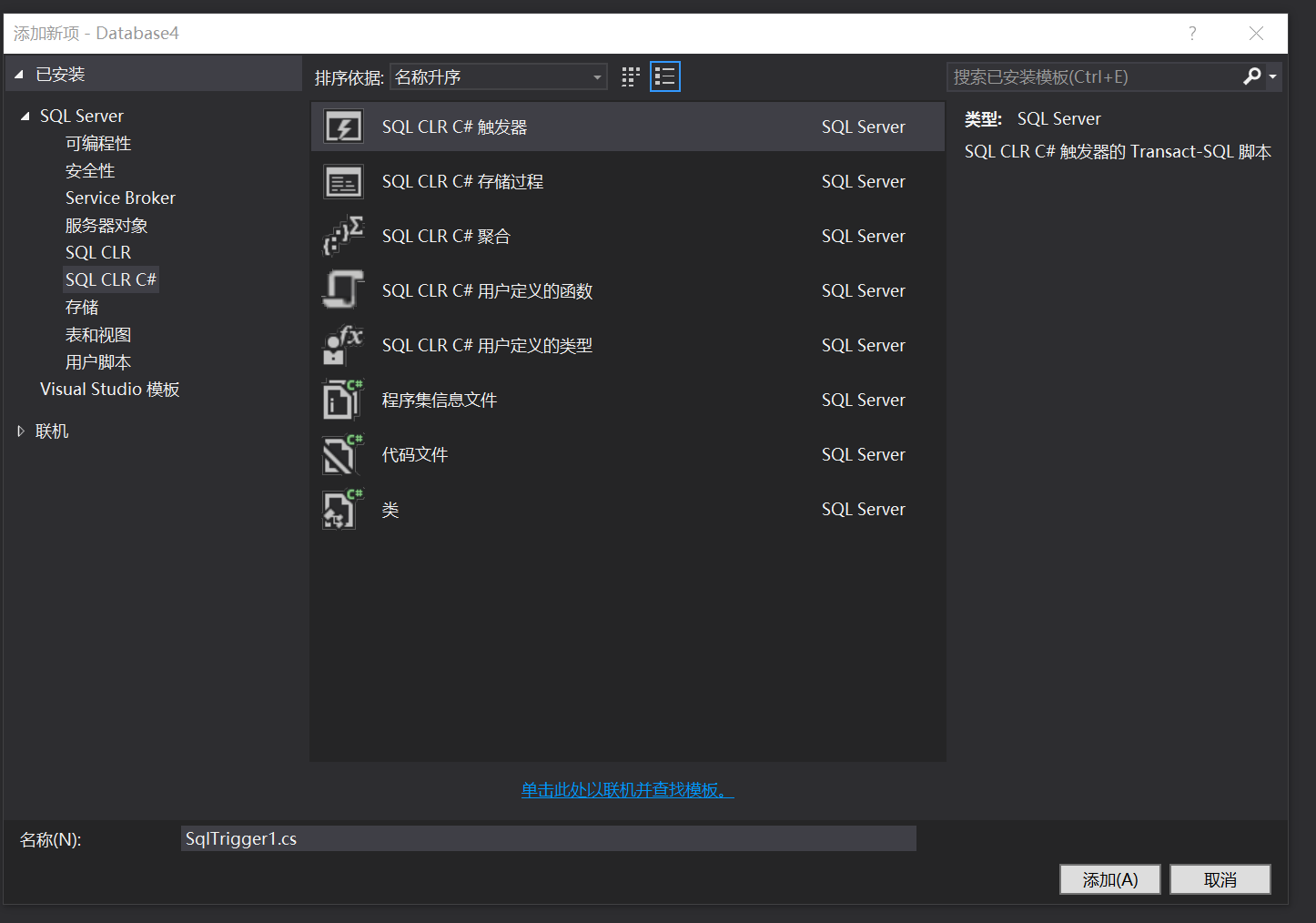Image resolution: width=1316 pixels, height=923 pixels.
Task: Select the SQL CLR category
Action: [98, 253]
